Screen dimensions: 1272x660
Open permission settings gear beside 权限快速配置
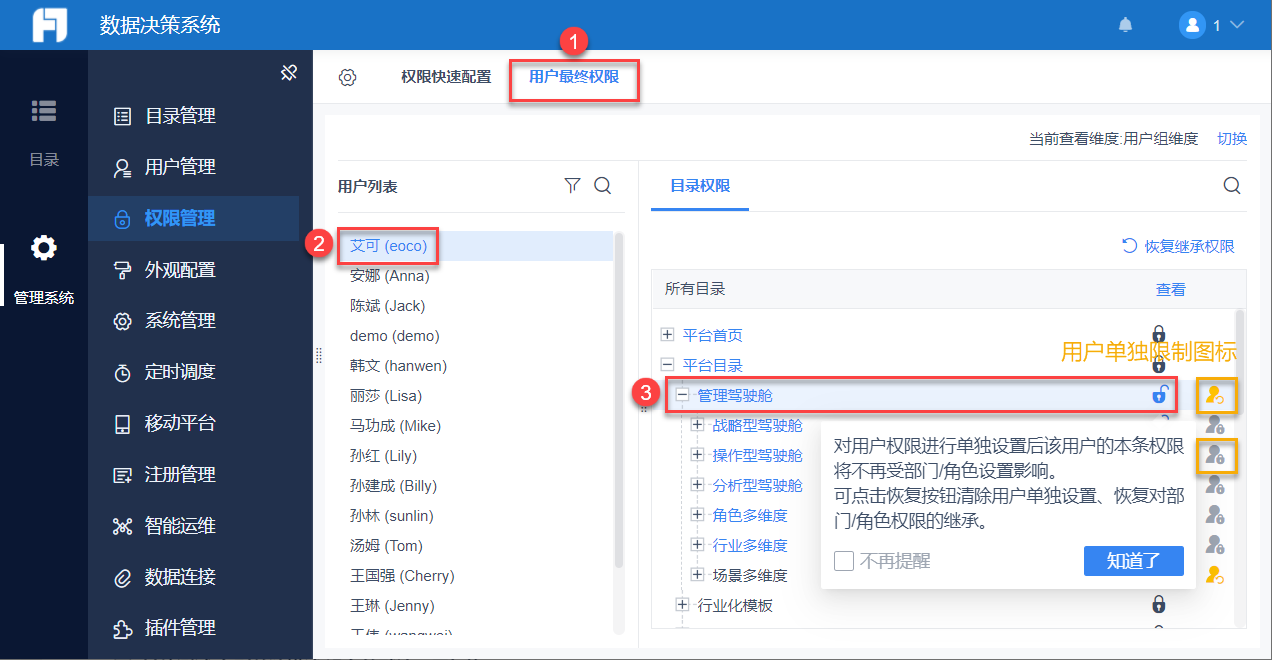[x=347, y=77]
